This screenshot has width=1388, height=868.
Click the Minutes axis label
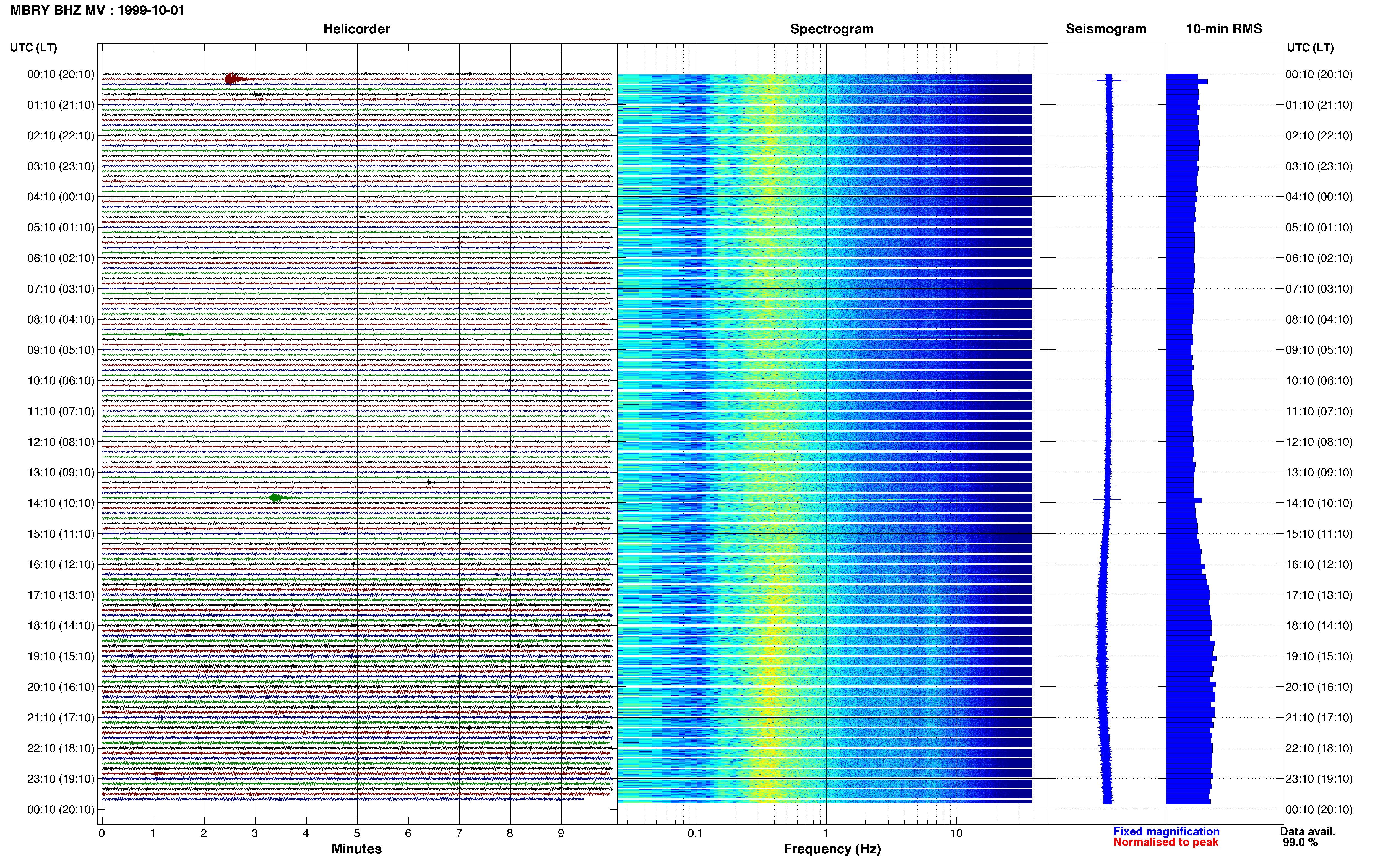pyautogui.click(x=356, y=849)
